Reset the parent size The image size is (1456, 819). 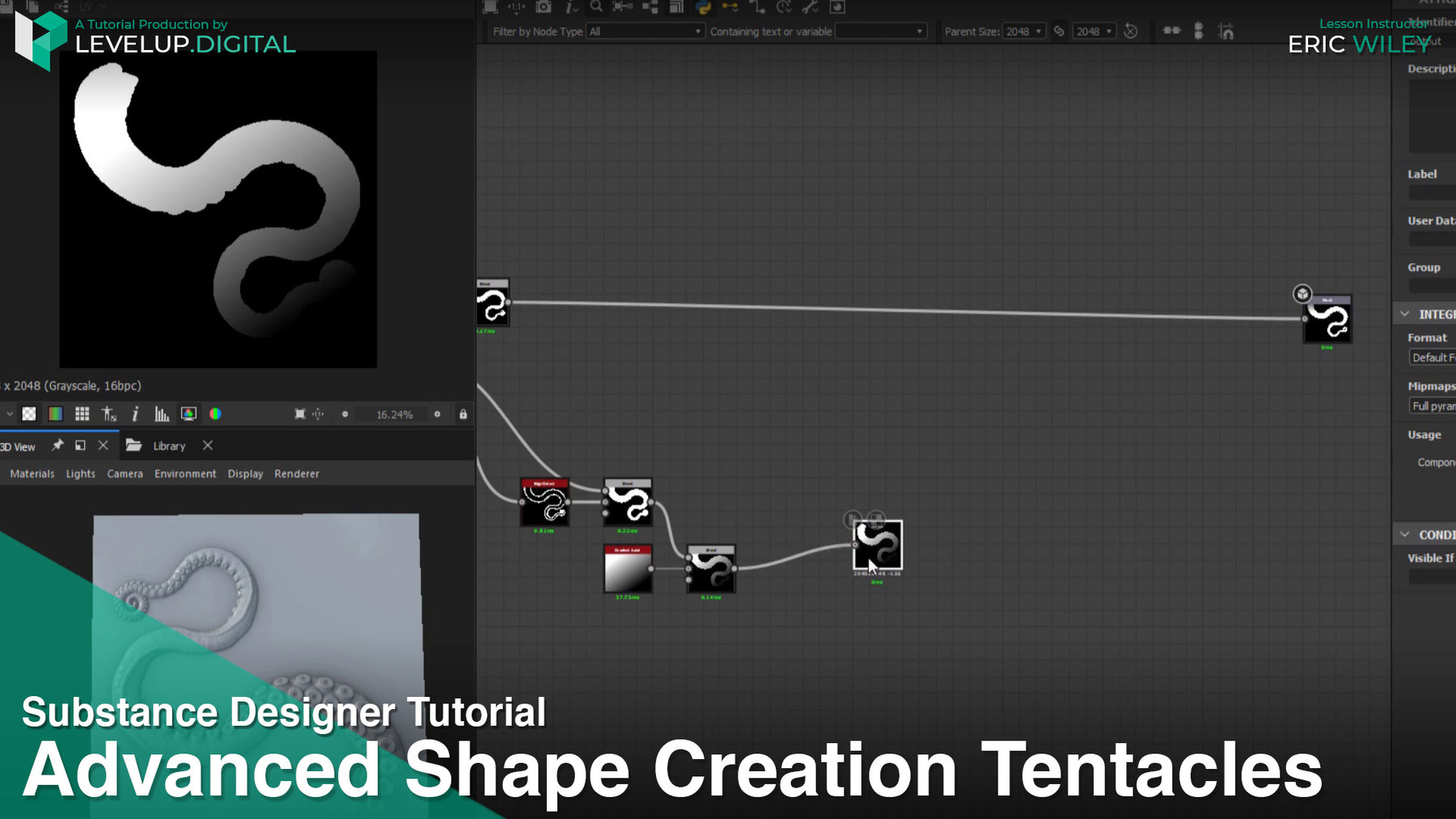[1131, 32]
